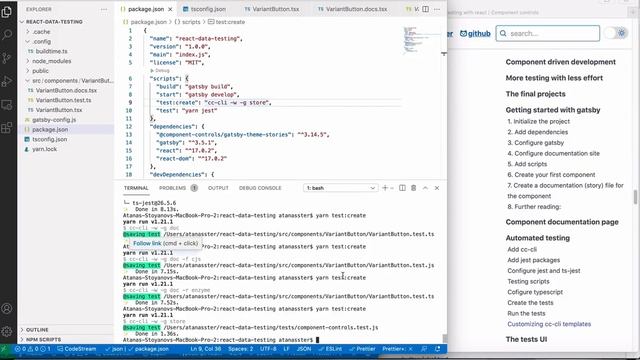Close the terminal panel
The height and width of the screenshot is (360, 640).
pos(437,188)
